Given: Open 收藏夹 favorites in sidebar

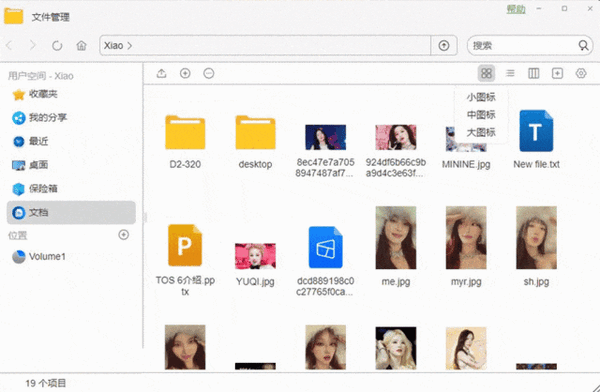Looking at the screenshot, I should click(x=71, y=94).
